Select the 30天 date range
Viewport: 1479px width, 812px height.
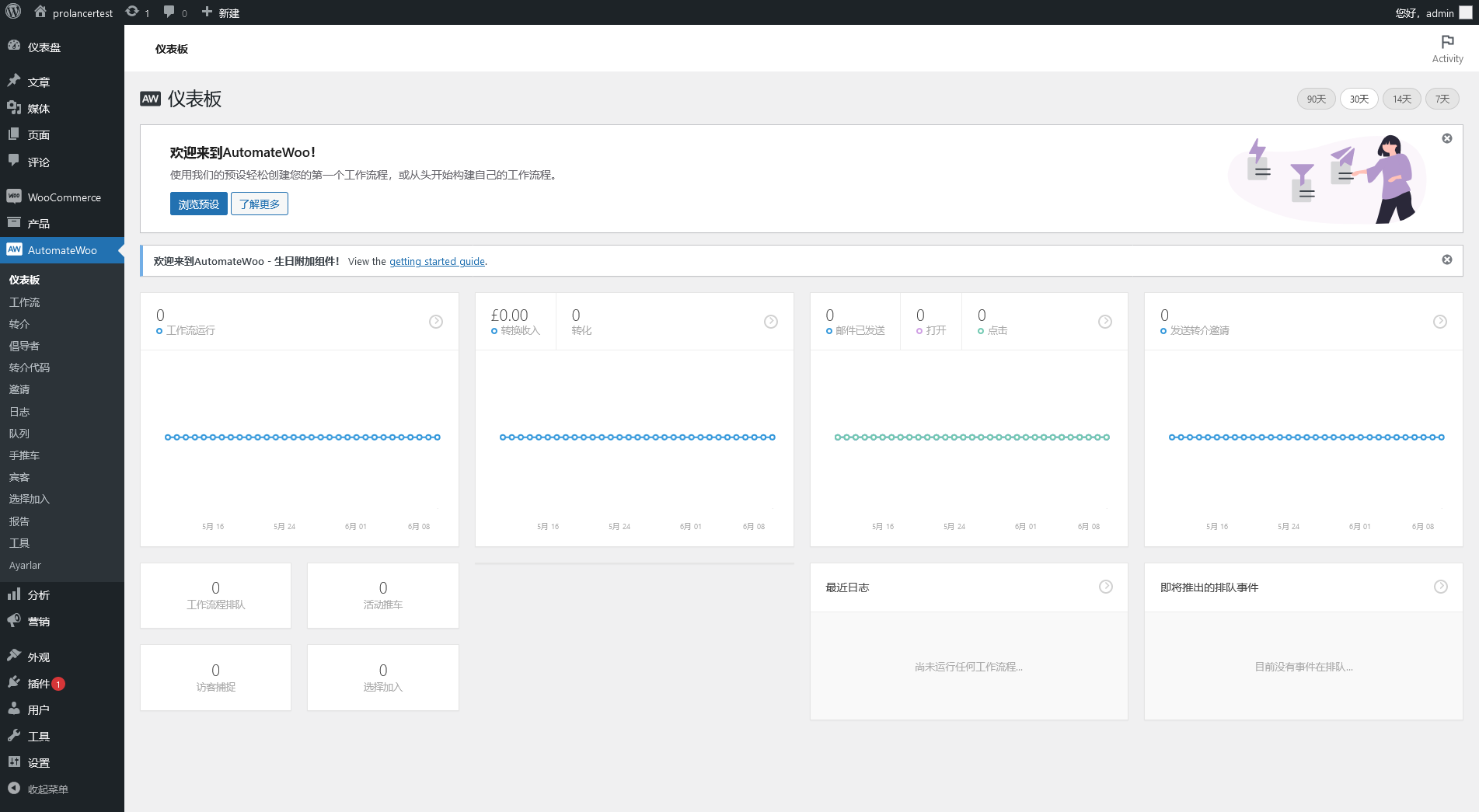pos(1359,99)
